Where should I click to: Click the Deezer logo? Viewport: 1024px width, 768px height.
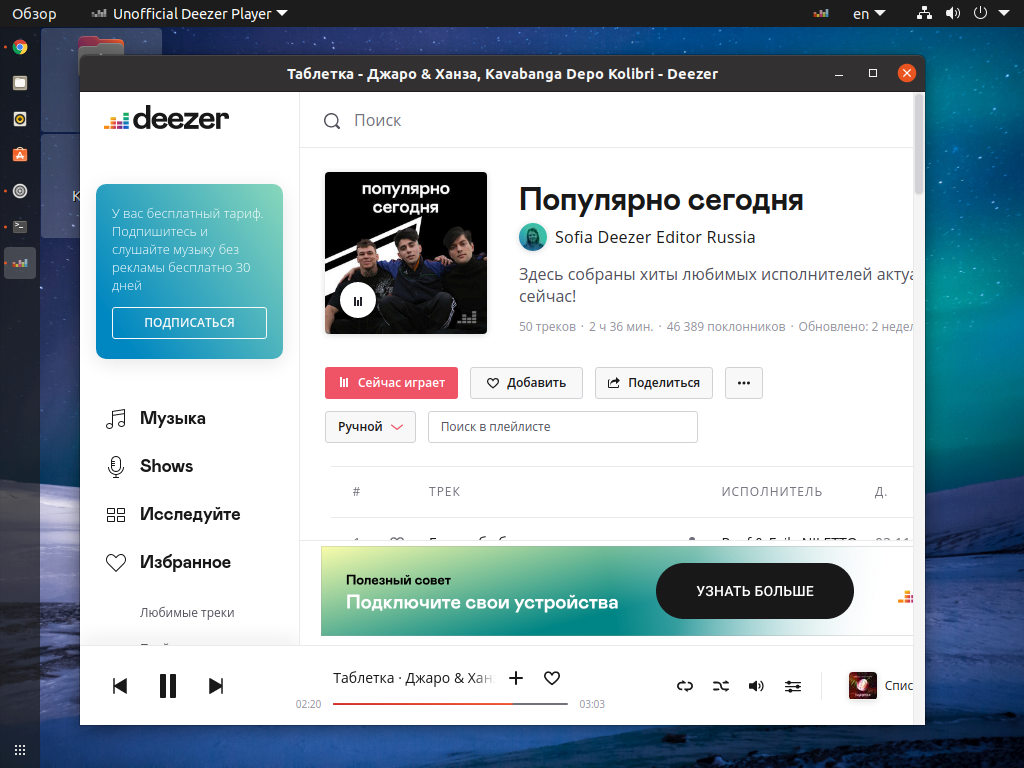(x=167, y=118)
